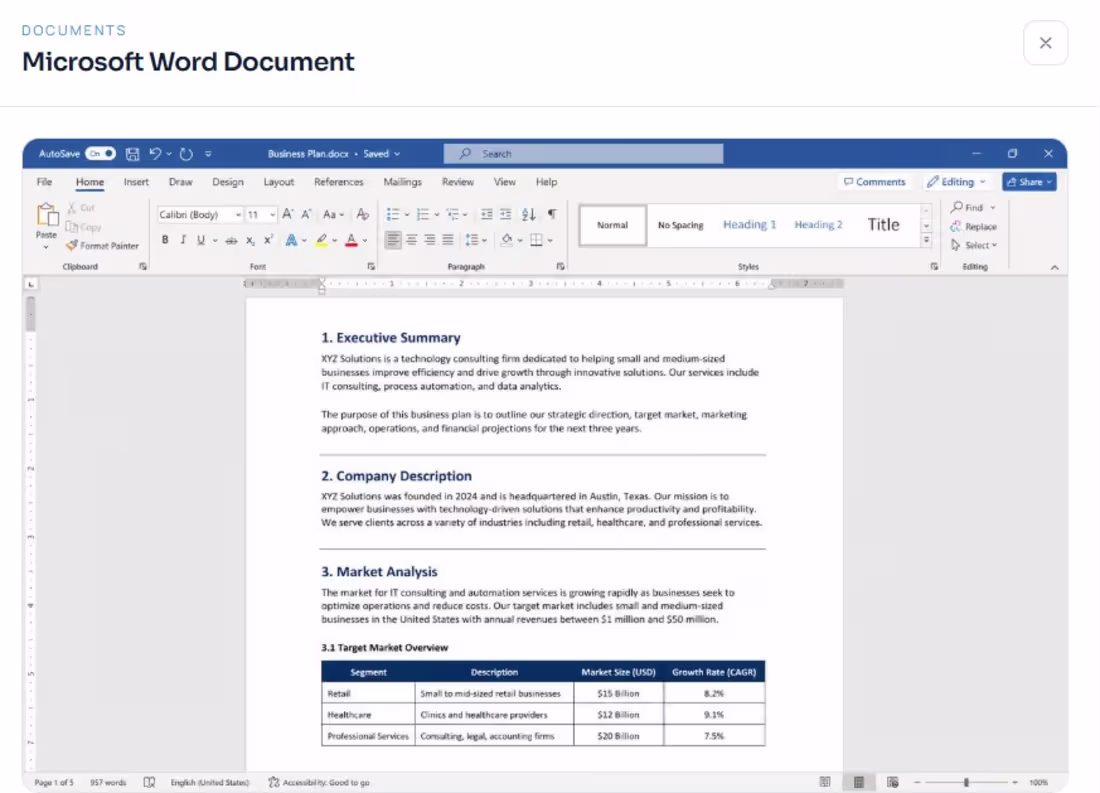The image size is (1100, 793).
Task: Toggle the paragraph marks pilcrow
Action: pos(552,214)
